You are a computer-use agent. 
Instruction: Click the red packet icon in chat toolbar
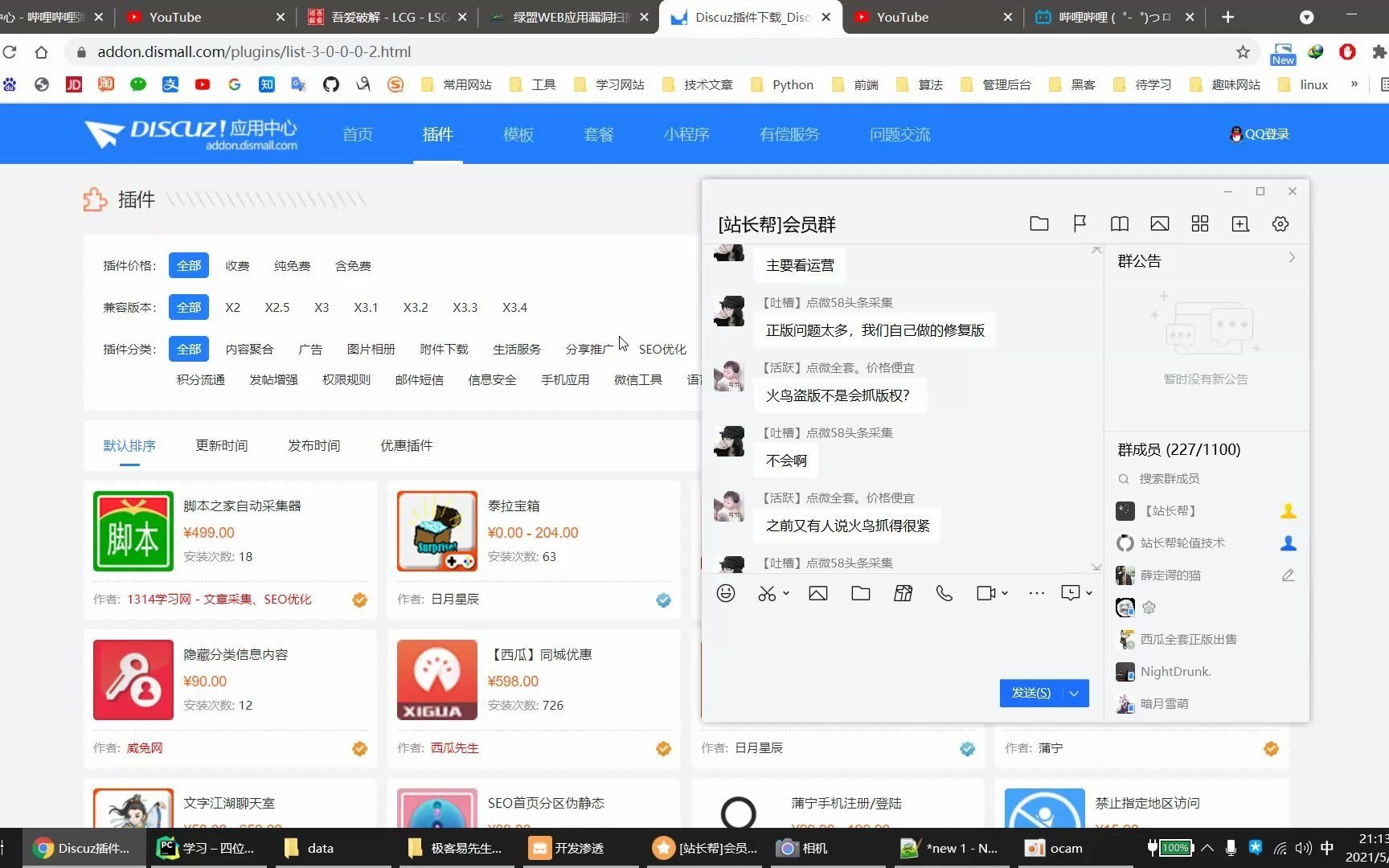pos(903,593)
